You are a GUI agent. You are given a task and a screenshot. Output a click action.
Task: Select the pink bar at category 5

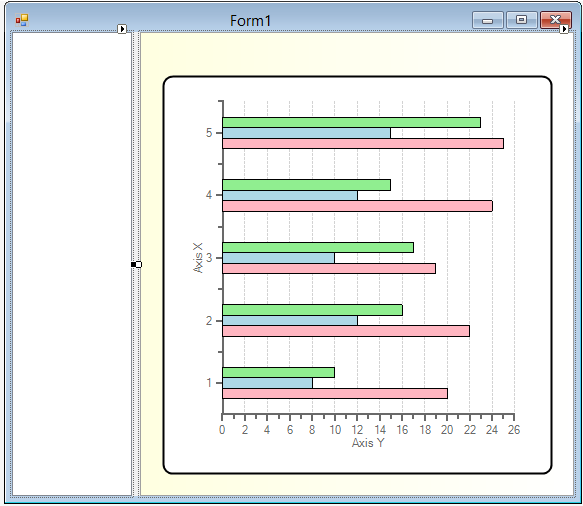363,144
